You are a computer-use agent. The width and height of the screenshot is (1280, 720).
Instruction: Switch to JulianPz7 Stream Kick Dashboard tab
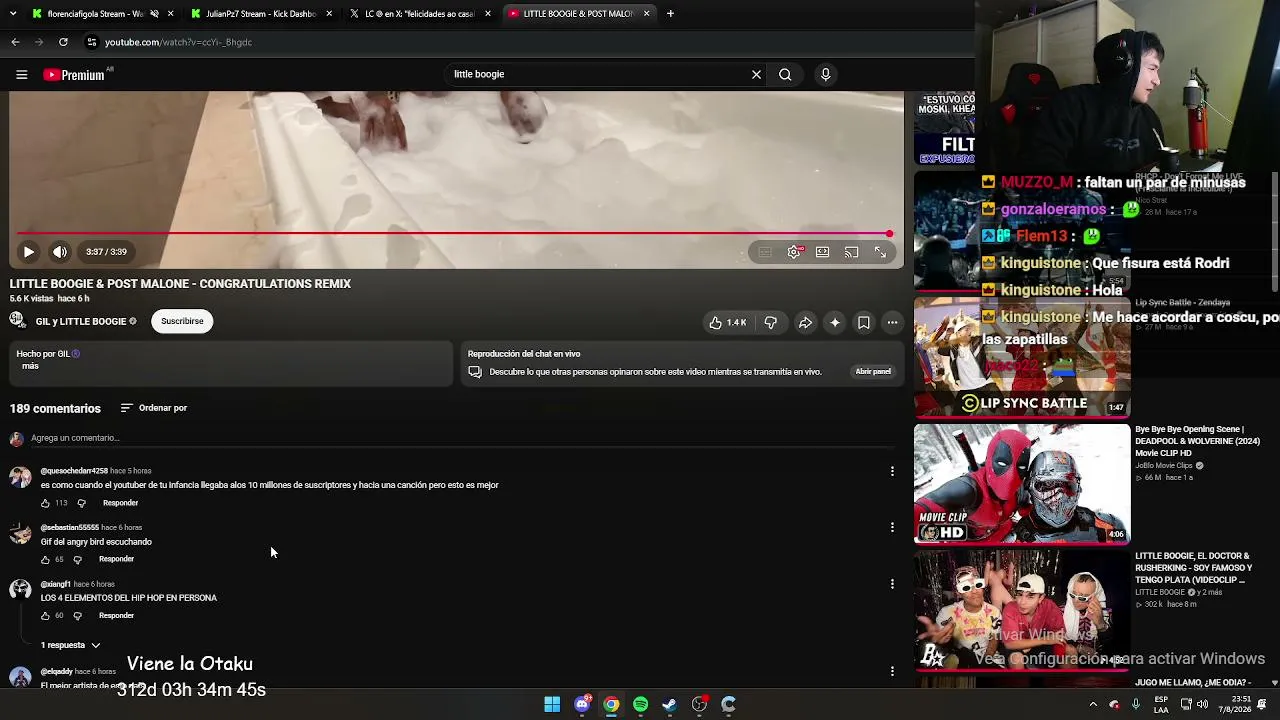click(x=260, y=14)
